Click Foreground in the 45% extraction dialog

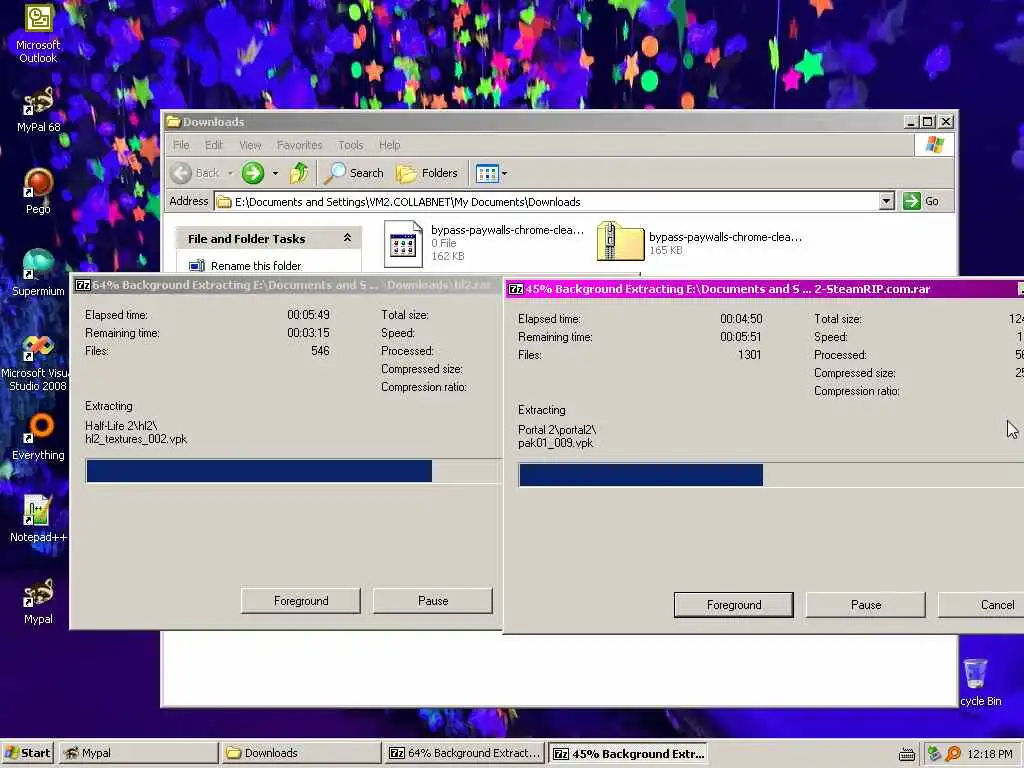pyautogui.click(x=733, y=605)
